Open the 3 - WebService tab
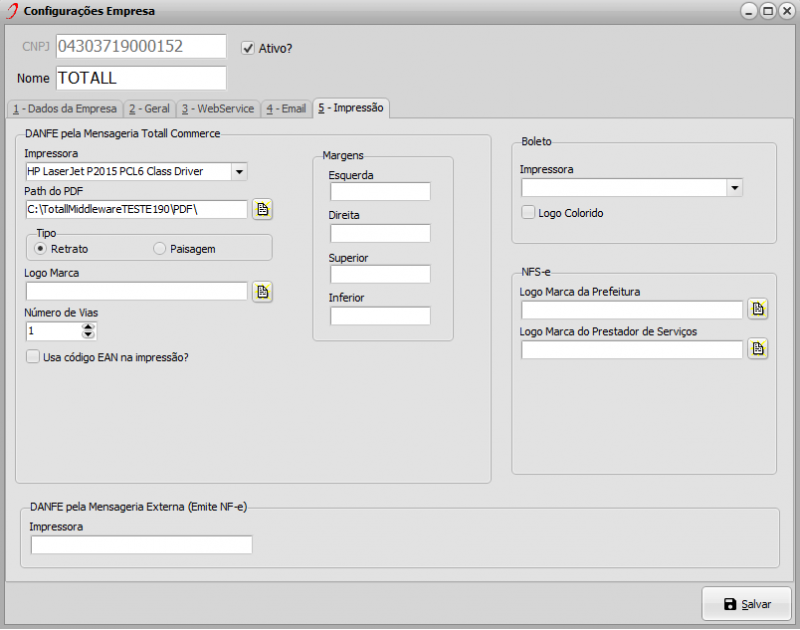800x630 pixels. (217, 108)
